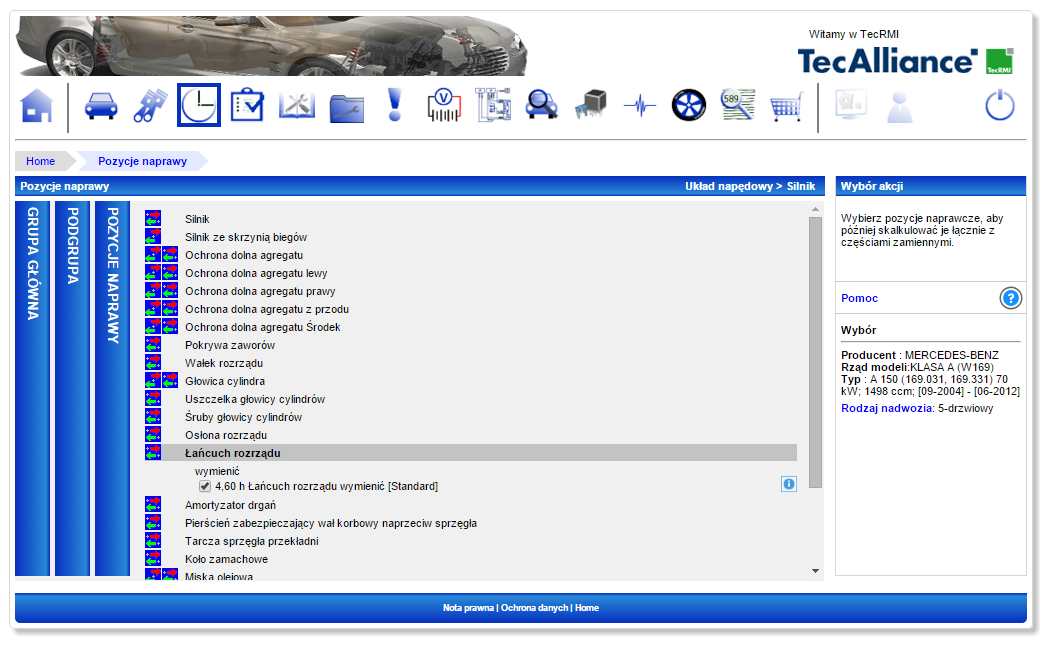Click the power logout icon
The width and height of the screenshot is (1051, 647).
pos(1000,105)
